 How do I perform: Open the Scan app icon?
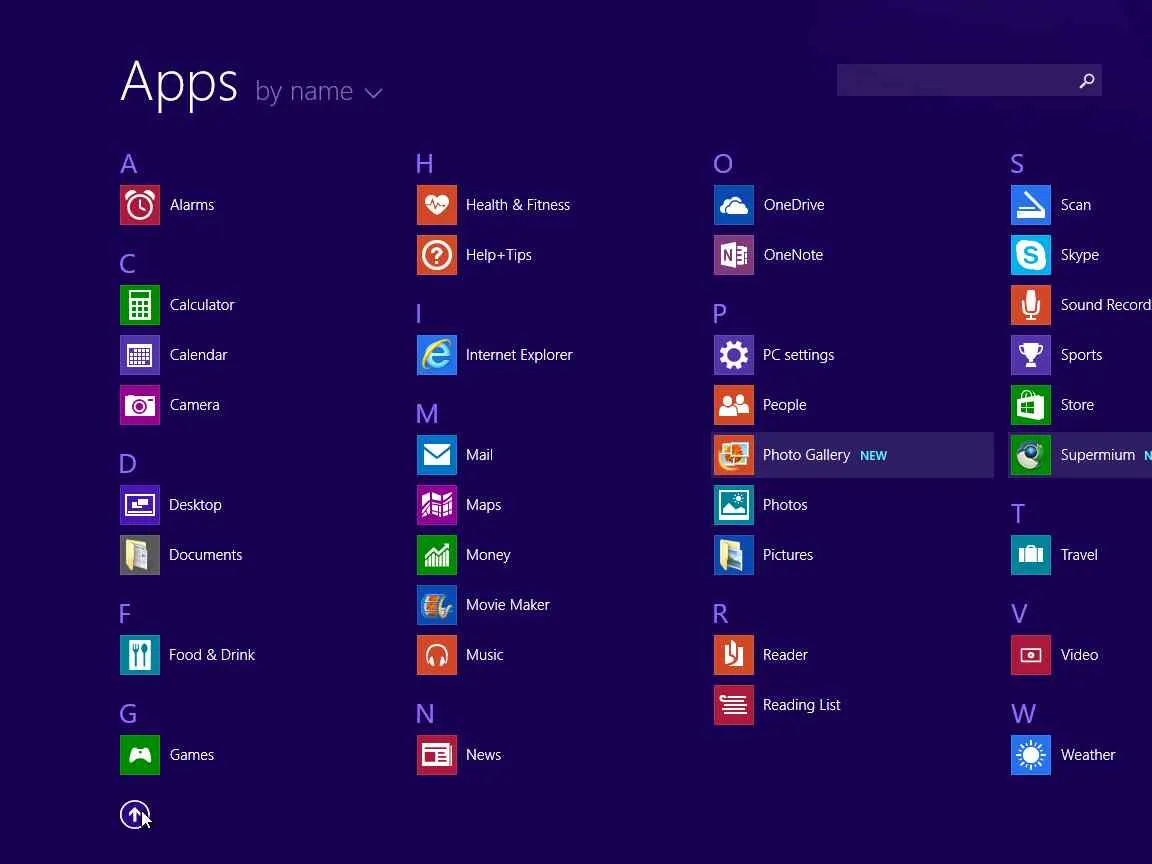coord(1030,205)
